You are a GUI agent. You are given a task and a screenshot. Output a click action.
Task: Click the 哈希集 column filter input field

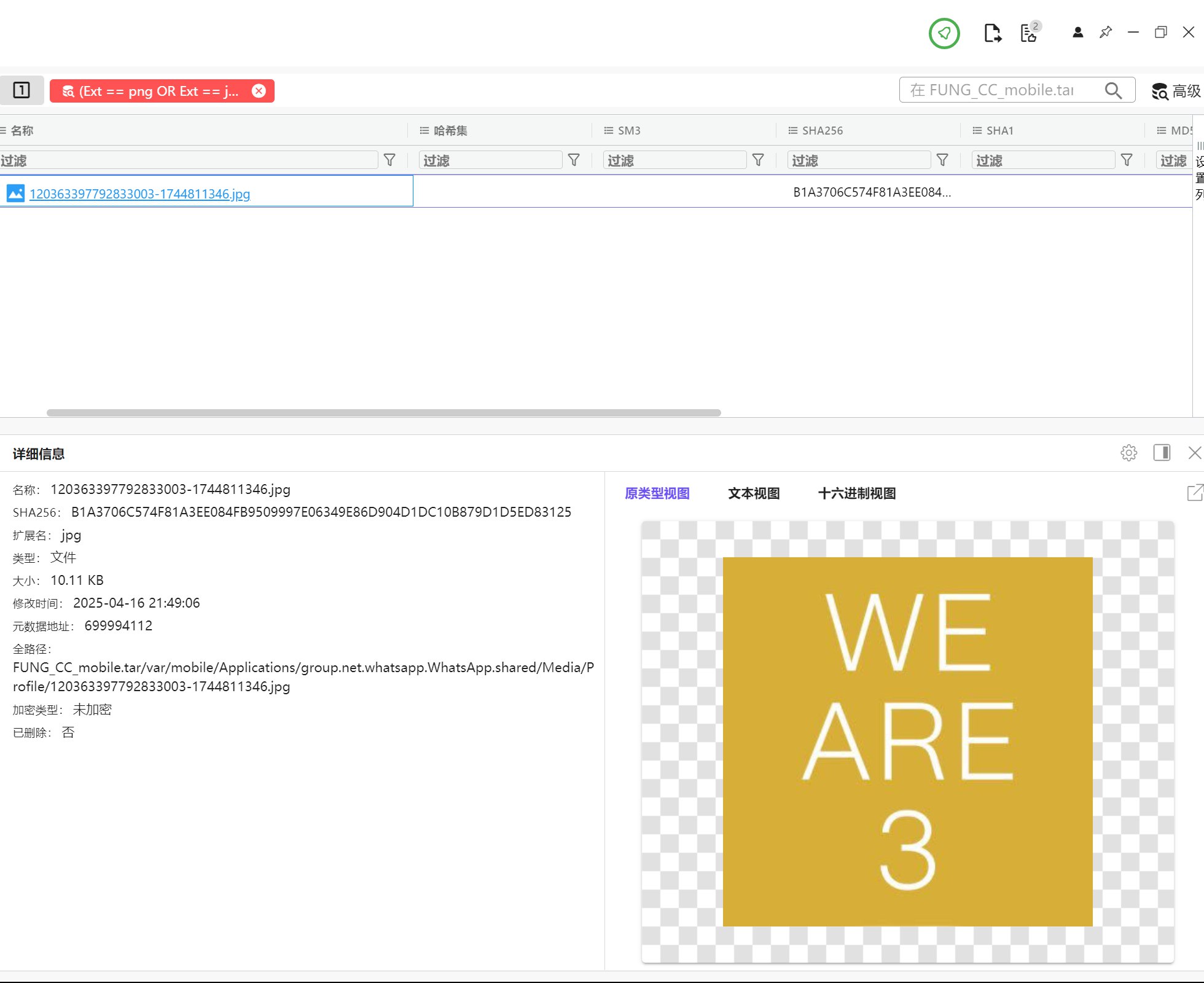(490, 160)
